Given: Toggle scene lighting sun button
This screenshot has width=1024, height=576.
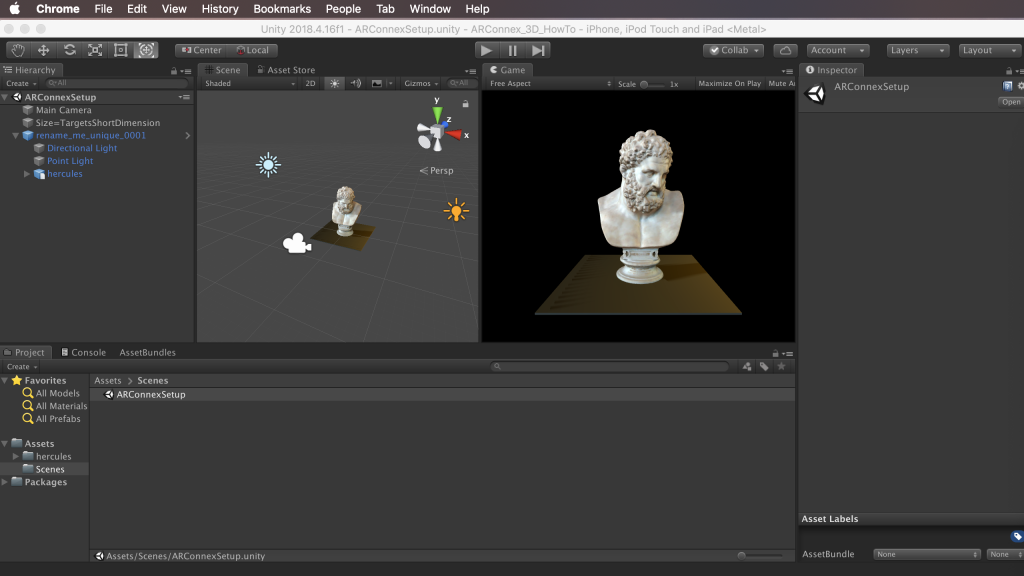Looking at the screenshot, I should 334,84.
